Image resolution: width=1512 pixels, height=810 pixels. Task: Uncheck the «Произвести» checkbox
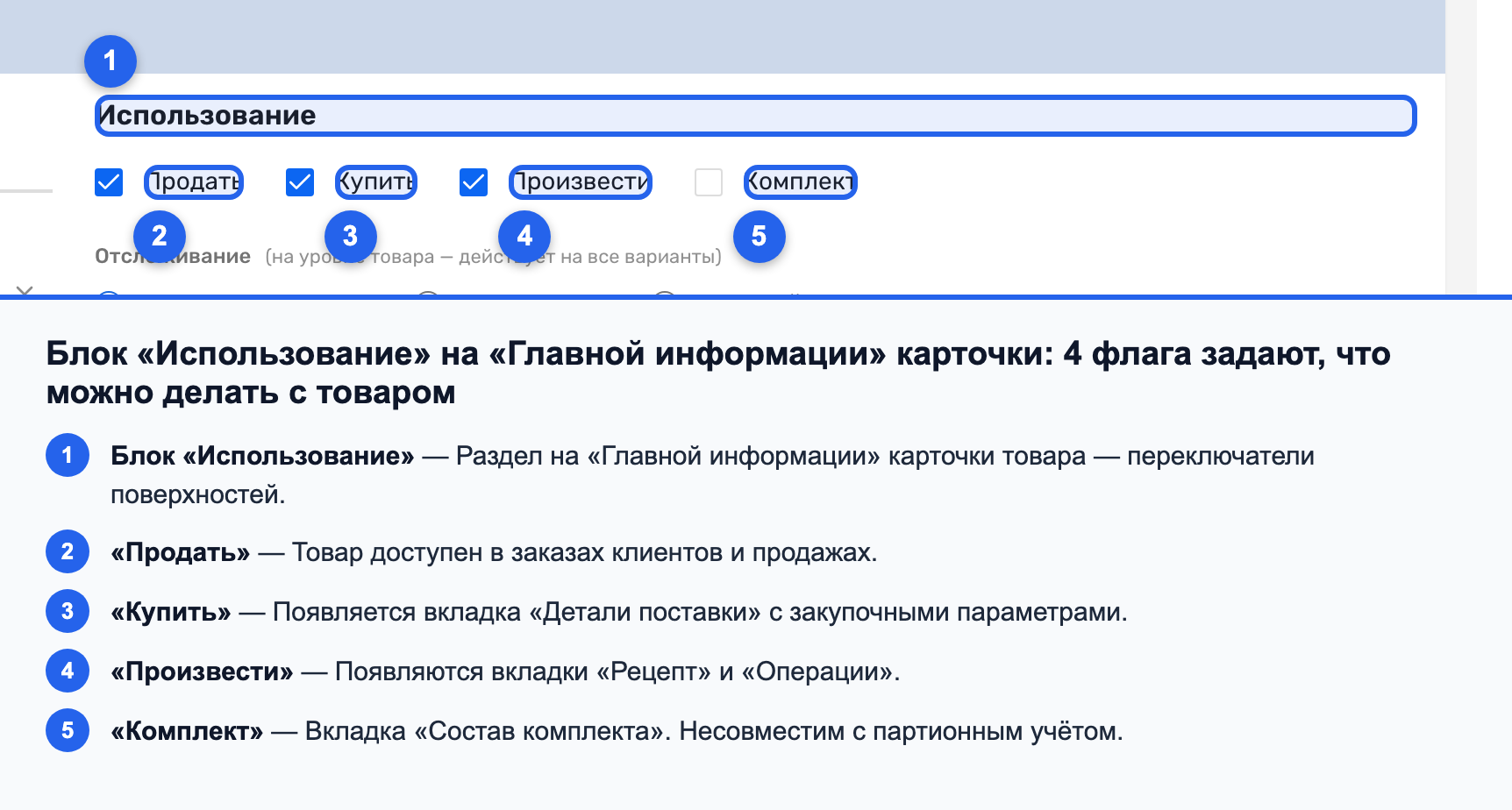(x=474, y=182)
